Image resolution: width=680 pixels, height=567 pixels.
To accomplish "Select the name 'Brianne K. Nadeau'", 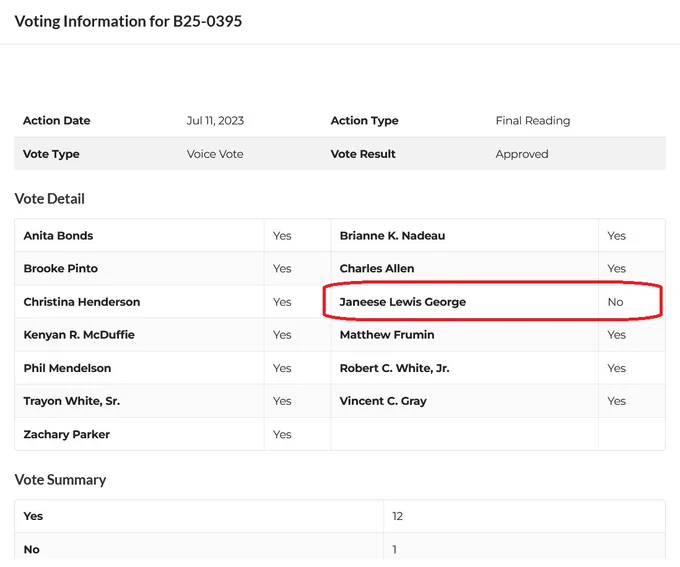I will (392, 236).
